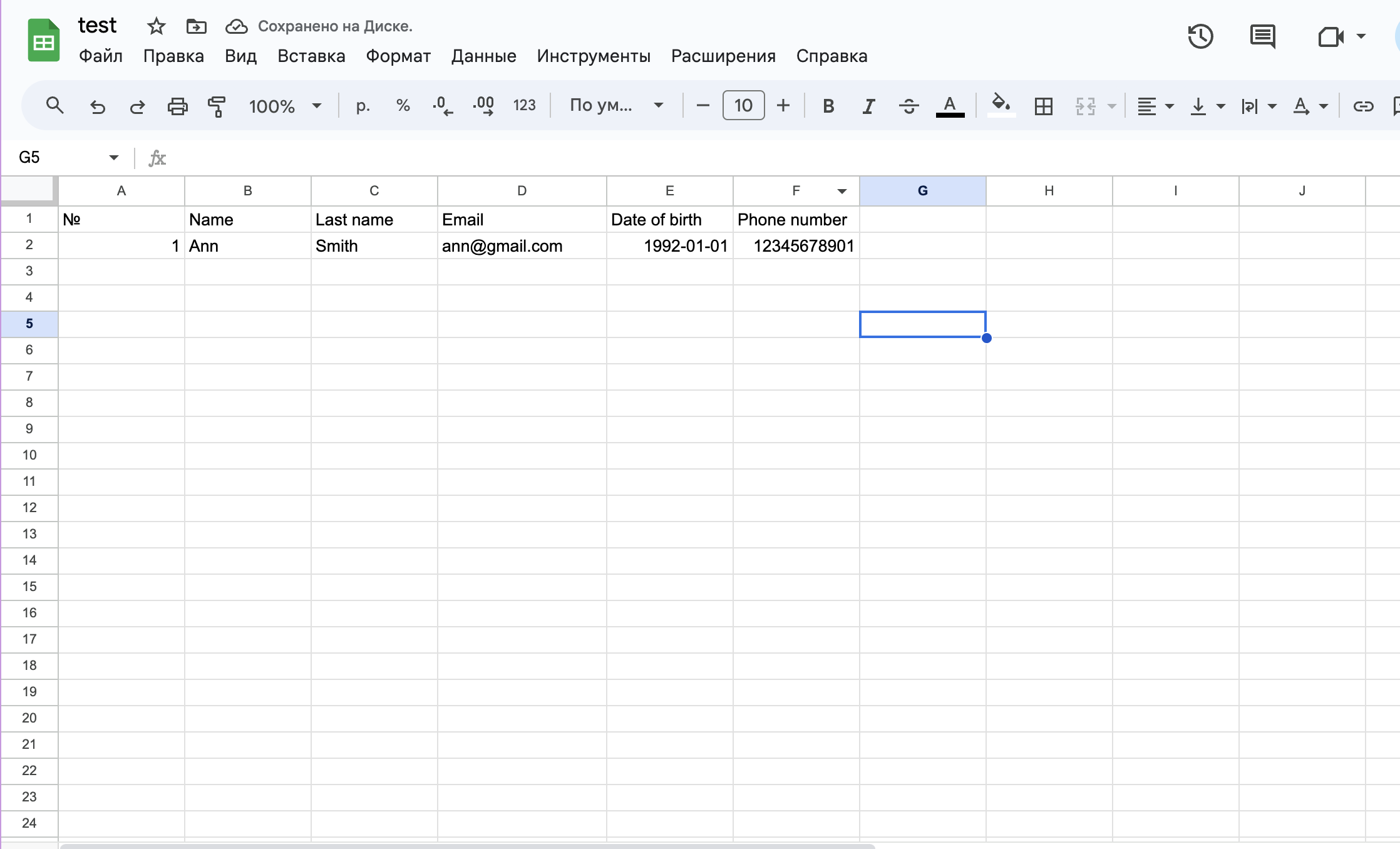The image size is (1400, 849).
Task: Click the percent format button
Action: (403, 106)
